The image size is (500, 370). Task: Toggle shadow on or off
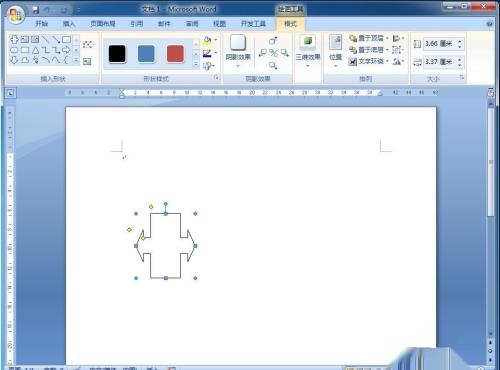(x=273, y=53)
